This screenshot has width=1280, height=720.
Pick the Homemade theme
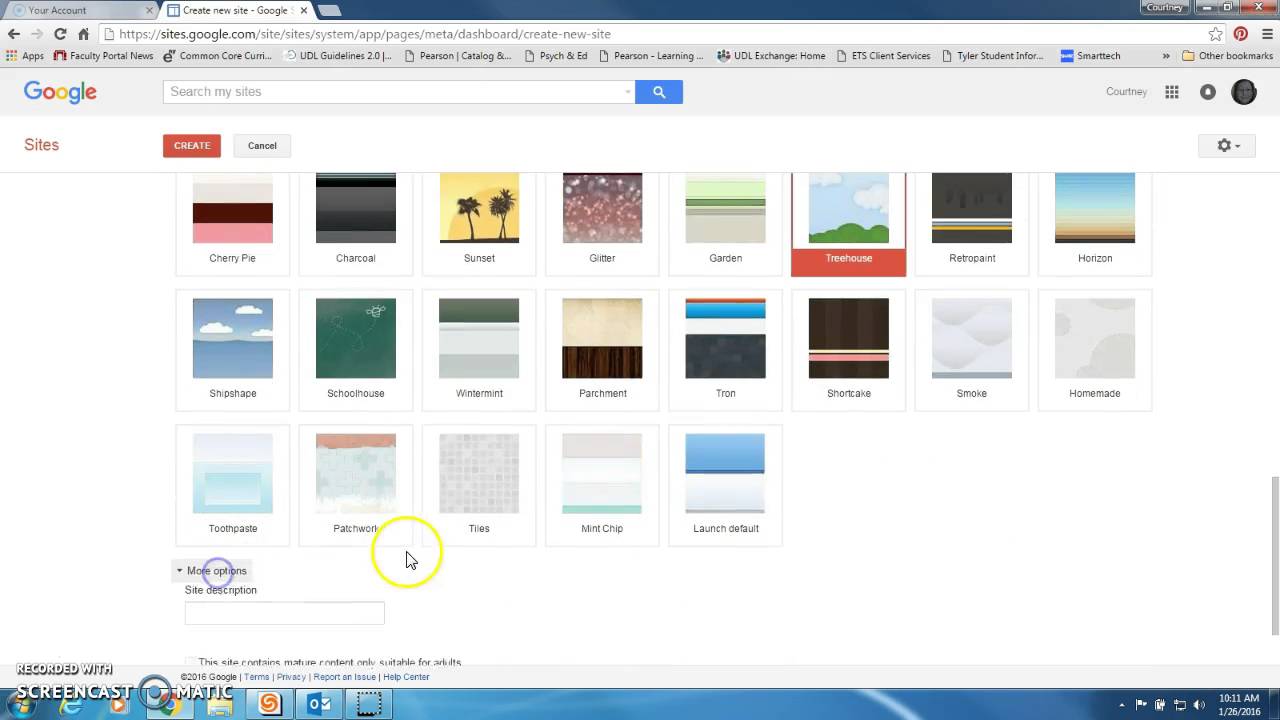pos(1095,350)
